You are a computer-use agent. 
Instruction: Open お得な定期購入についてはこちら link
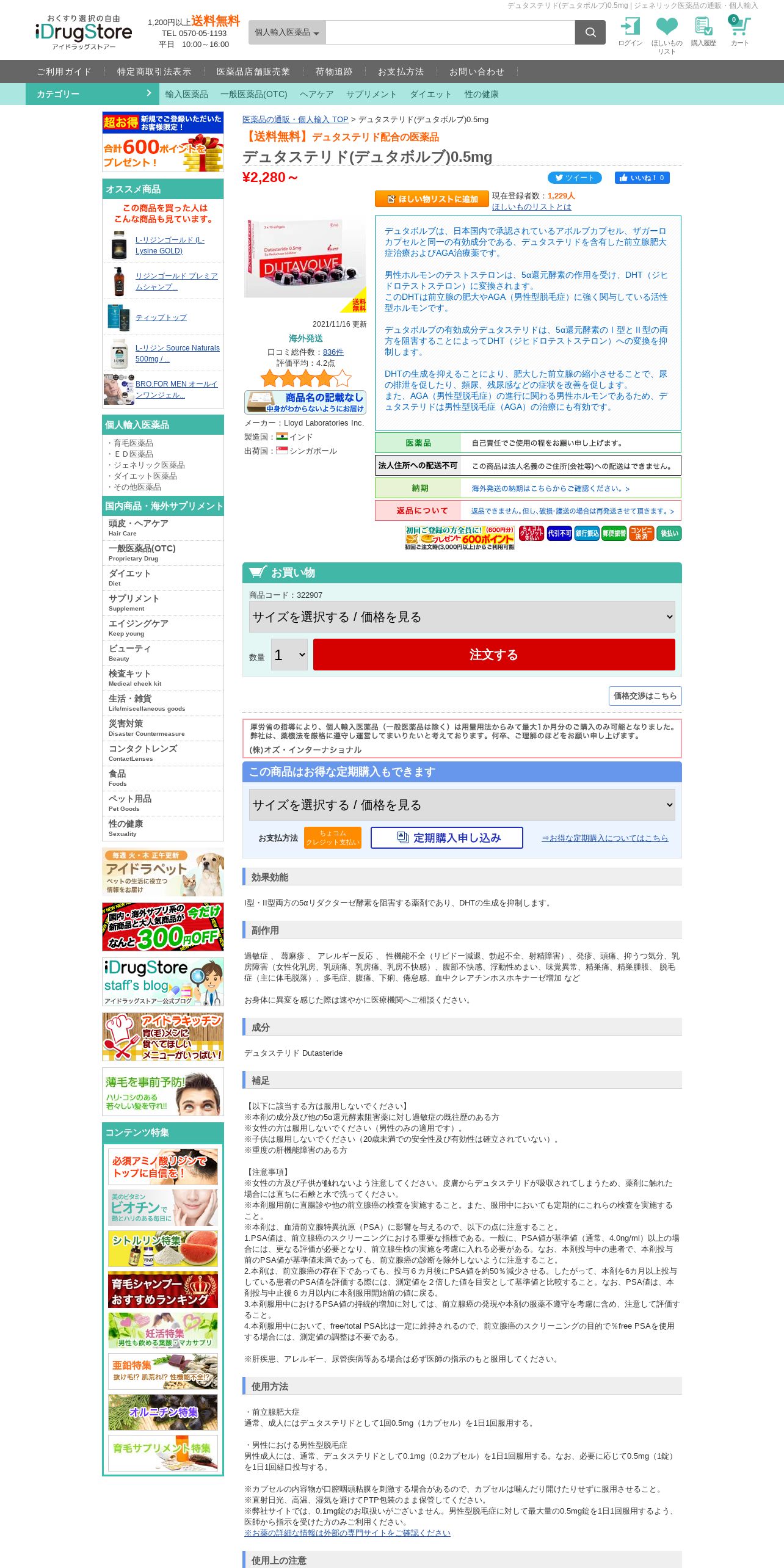tap(605, 838)
